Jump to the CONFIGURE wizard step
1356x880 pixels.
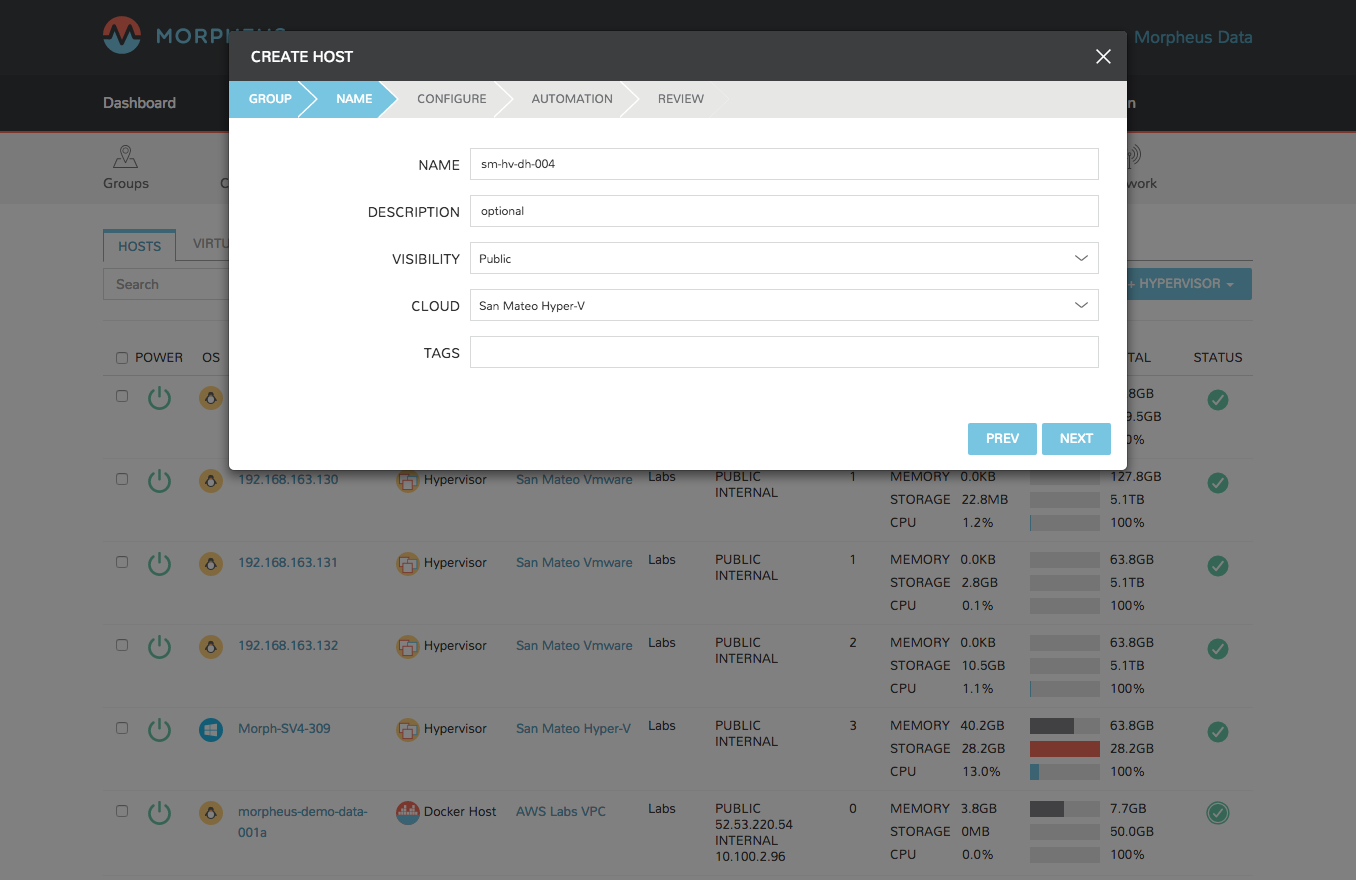click(x=452, y=99)
